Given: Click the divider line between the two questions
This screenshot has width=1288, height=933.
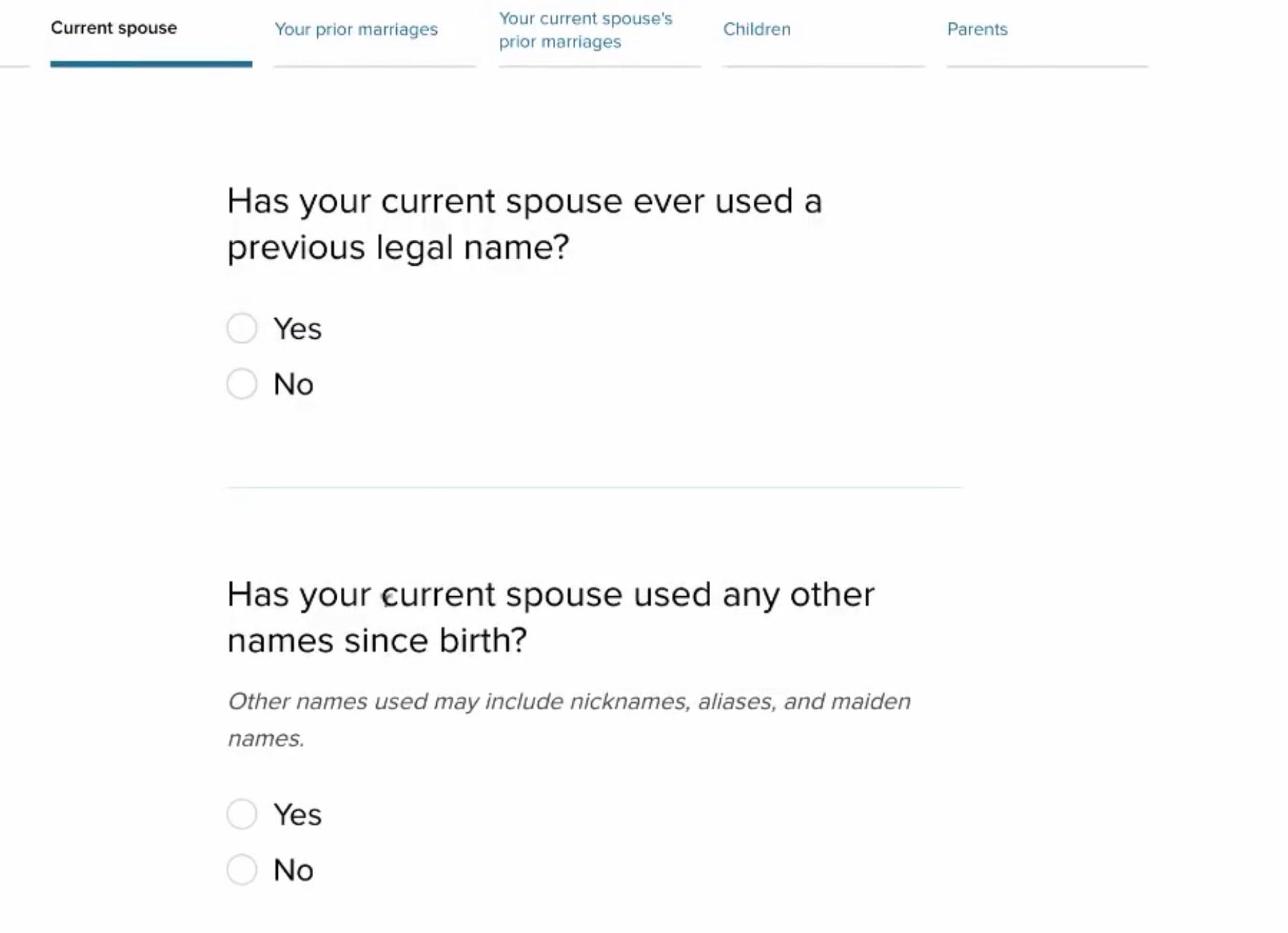Looking at the screenshot, I should [595, 488].
